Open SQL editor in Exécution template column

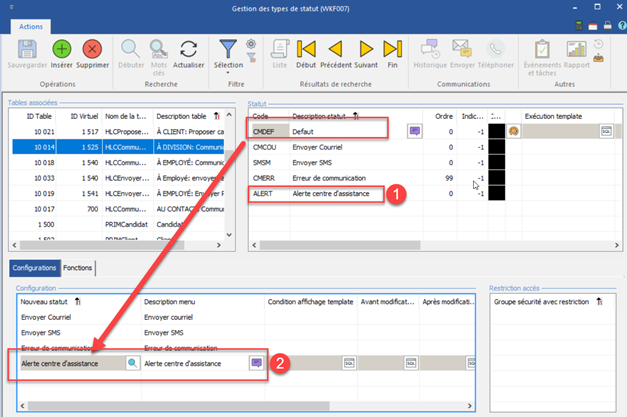click(606, 130)
